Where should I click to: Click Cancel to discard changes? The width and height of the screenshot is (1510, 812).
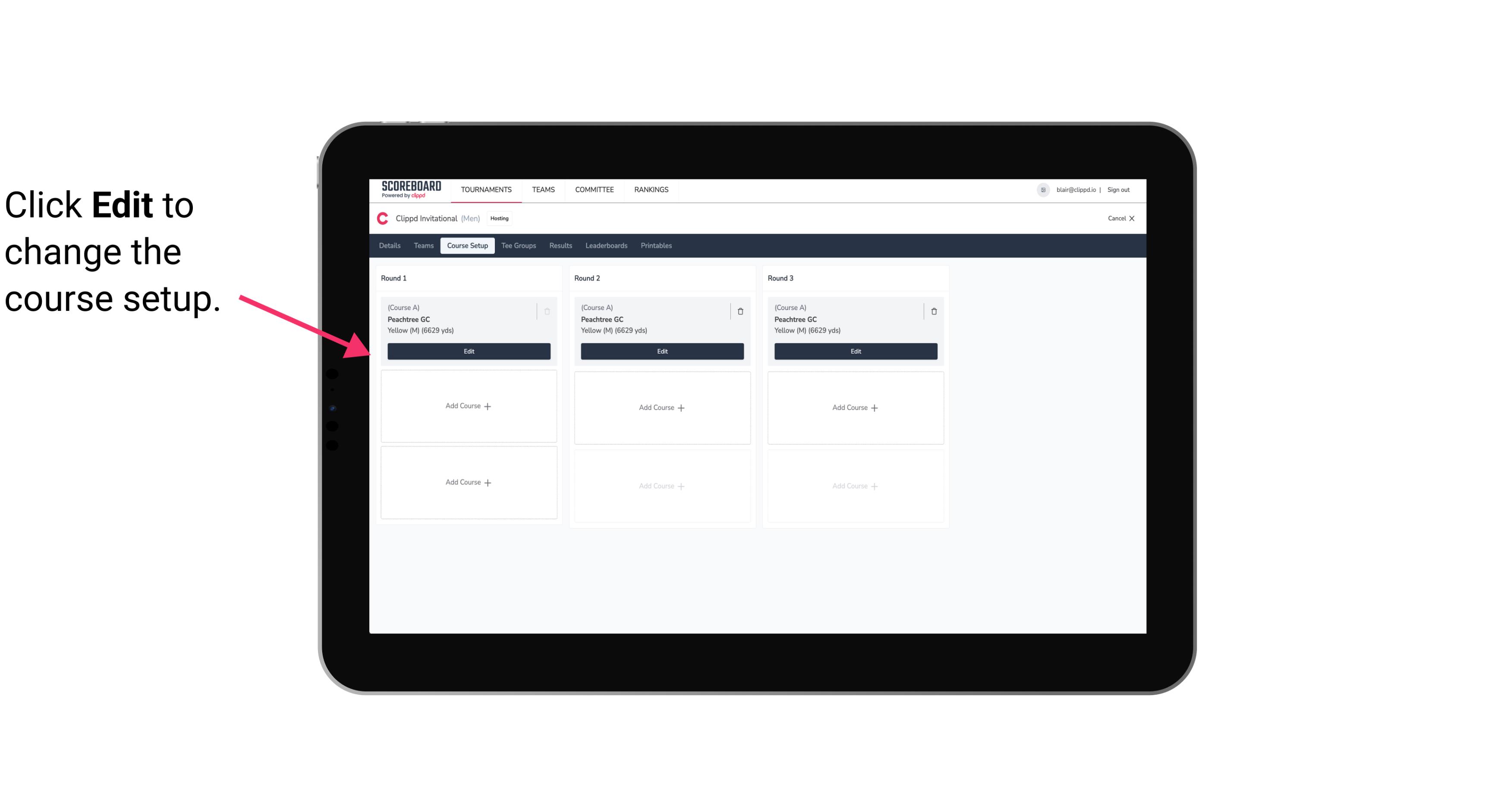[x=1118, y=218]
